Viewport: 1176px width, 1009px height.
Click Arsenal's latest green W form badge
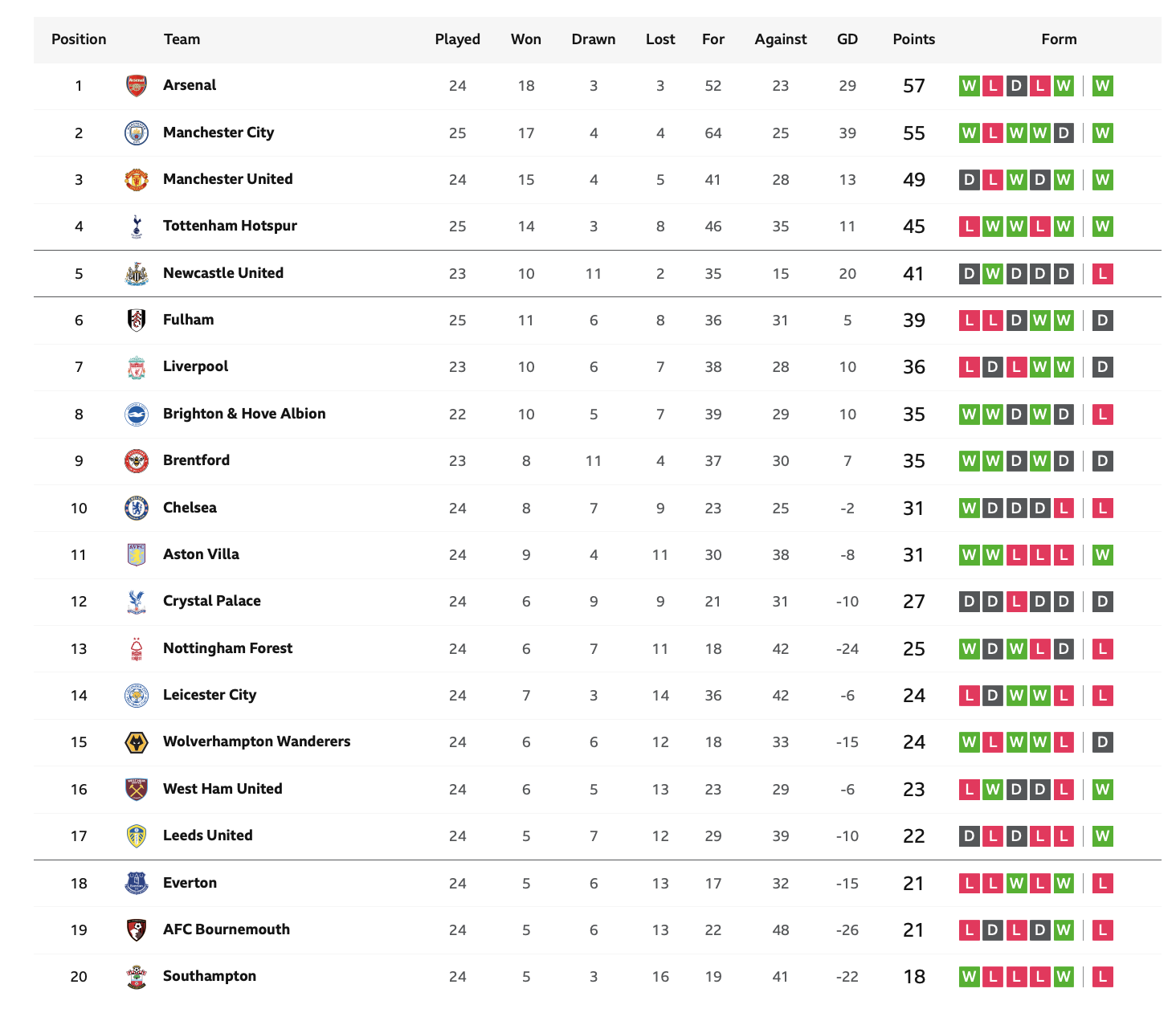[1103, 86]
